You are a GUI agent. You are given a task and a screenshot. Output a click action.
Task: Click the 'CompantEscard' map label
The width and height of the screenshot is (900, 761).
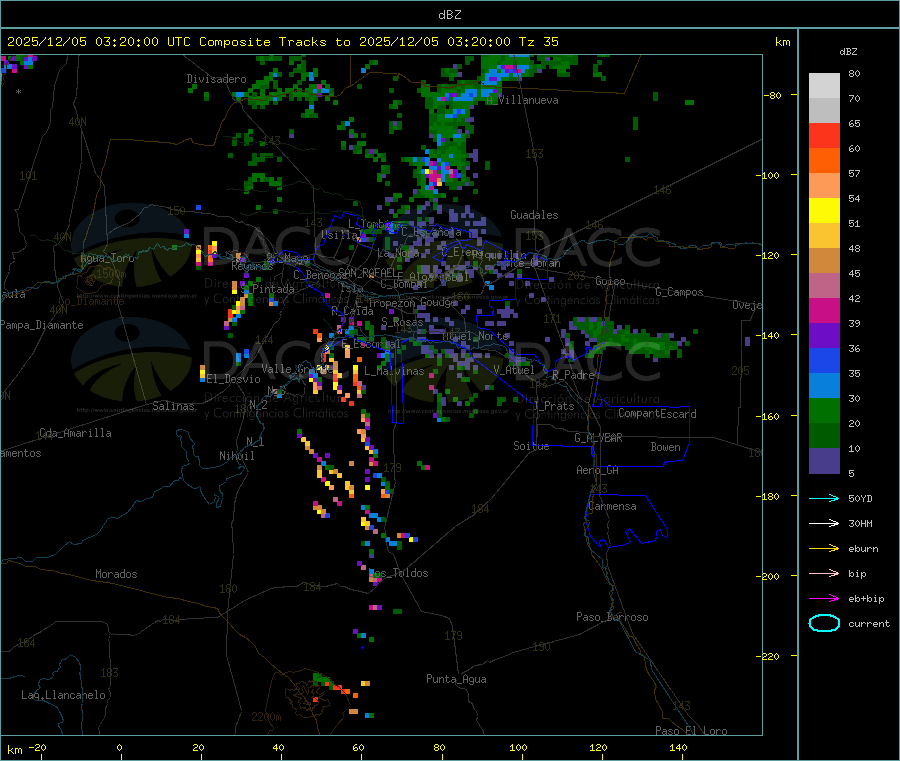tap(657, 414)
